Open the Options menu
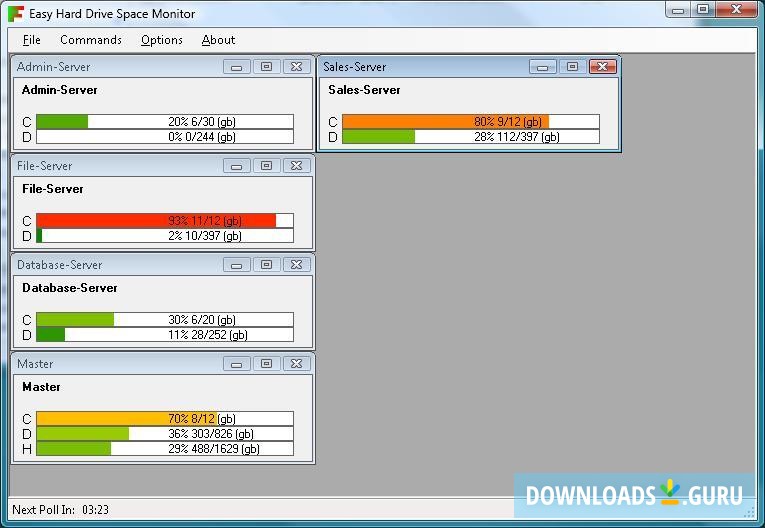This screenshot has height=528, width=765. tap(161, 40)
